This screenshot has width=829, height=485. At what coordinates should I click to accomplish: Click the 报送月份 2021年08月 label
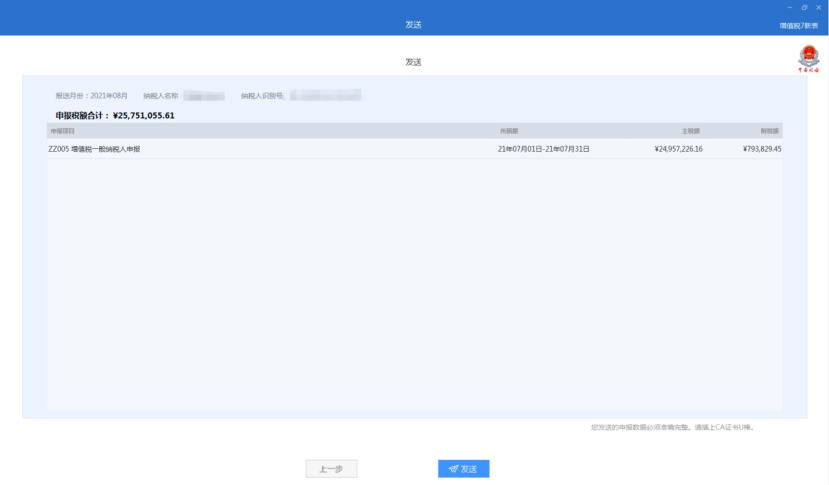[x=91, y=96]
